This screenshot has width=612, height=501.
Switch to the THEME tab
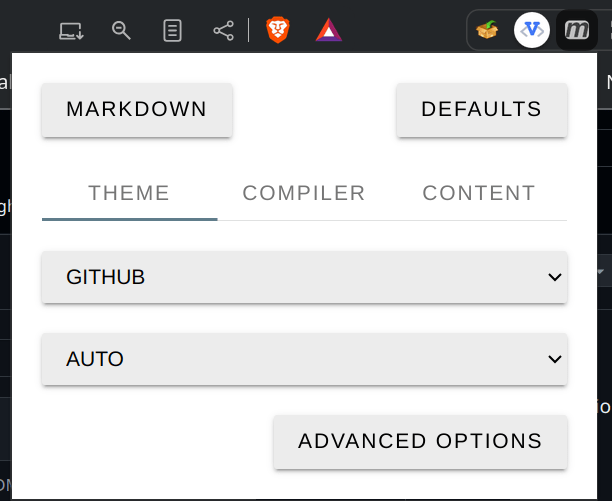129,193
